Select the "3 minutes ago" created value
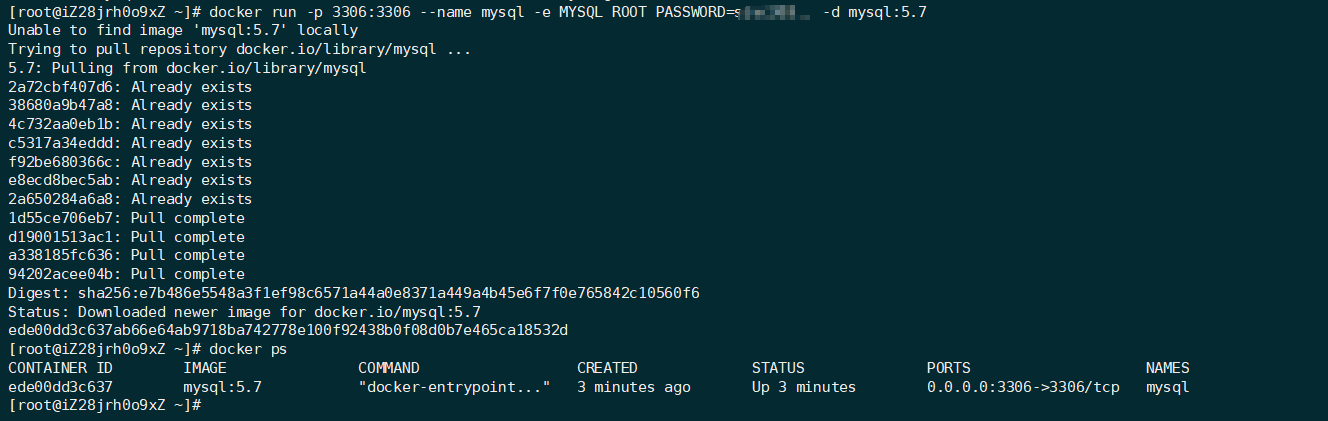Viewport: 1328px width, 421px height. 633,387
